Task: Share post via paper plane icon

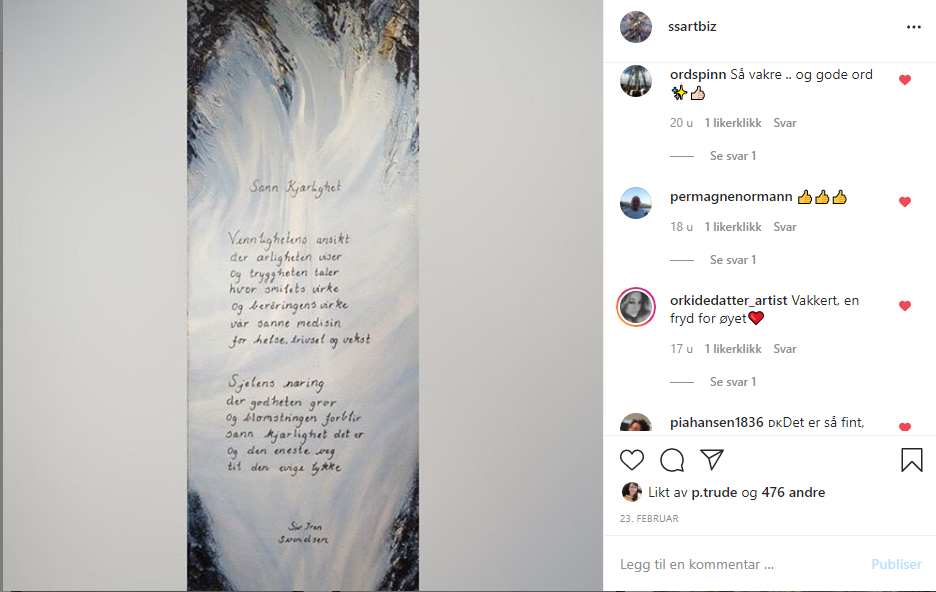Action: point(712,460)
